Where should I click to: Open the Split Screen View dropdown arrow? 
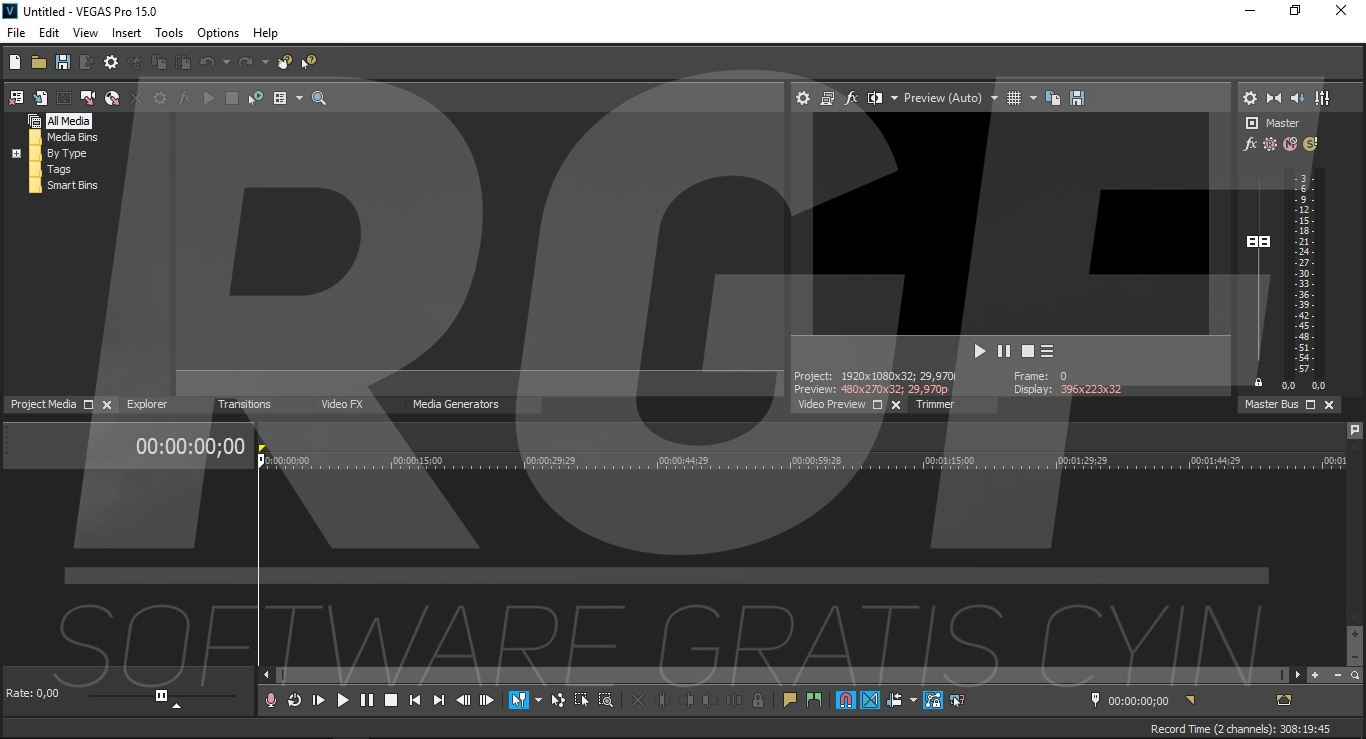(x=894, y=98)
